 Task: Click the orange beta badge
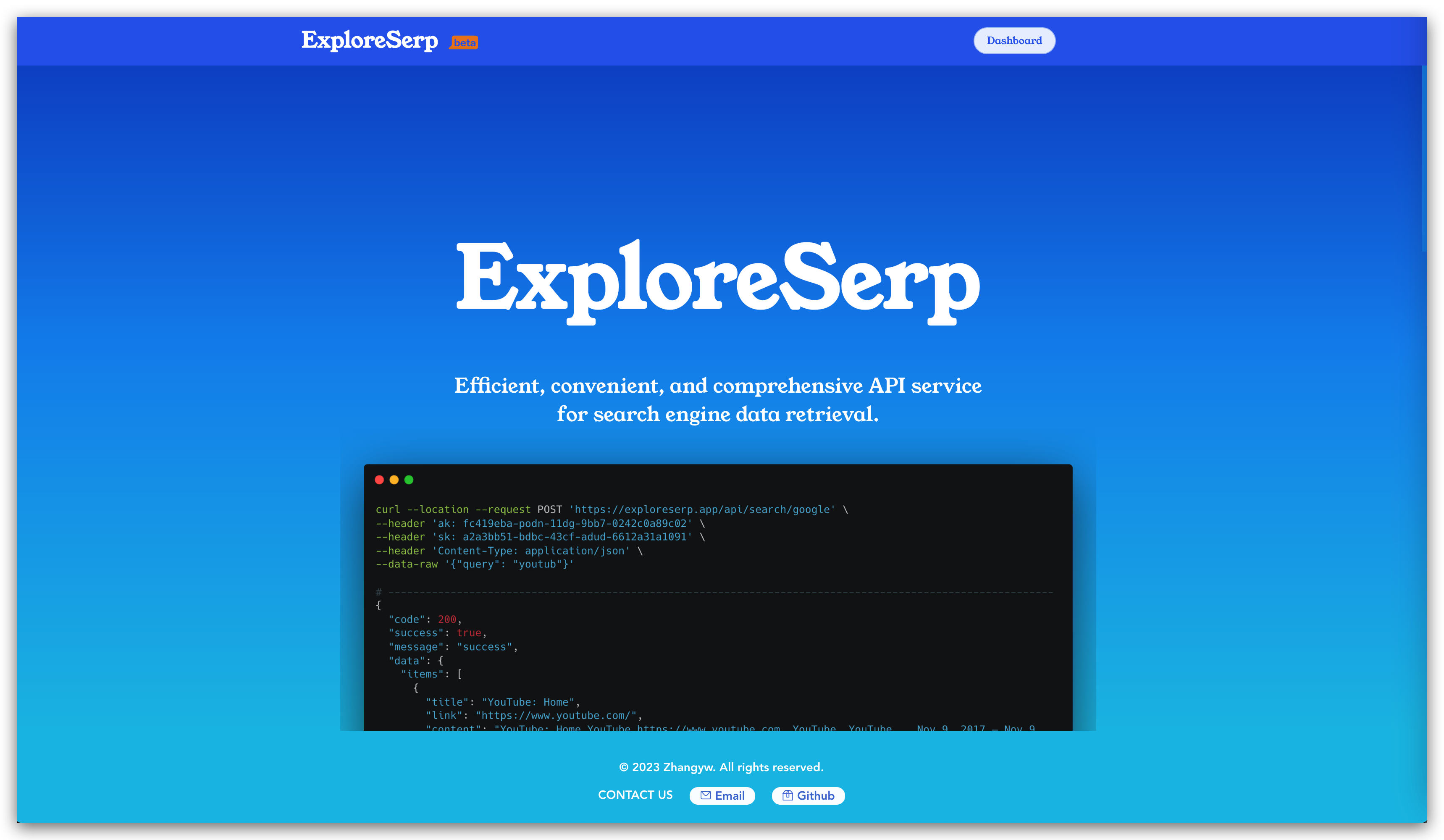coord(464,42)
